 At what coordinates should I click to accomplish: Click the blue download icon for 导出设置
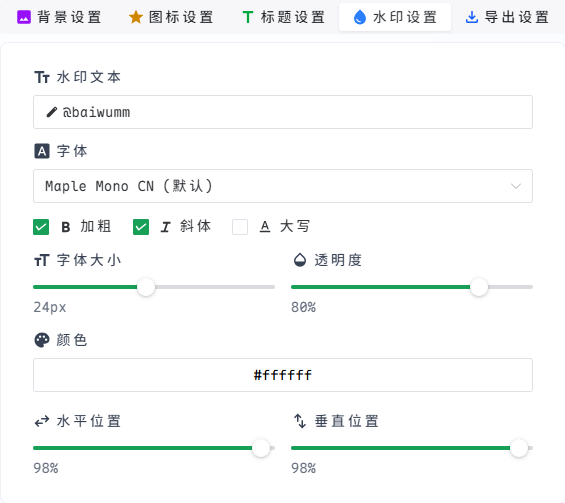coord(472,17)
